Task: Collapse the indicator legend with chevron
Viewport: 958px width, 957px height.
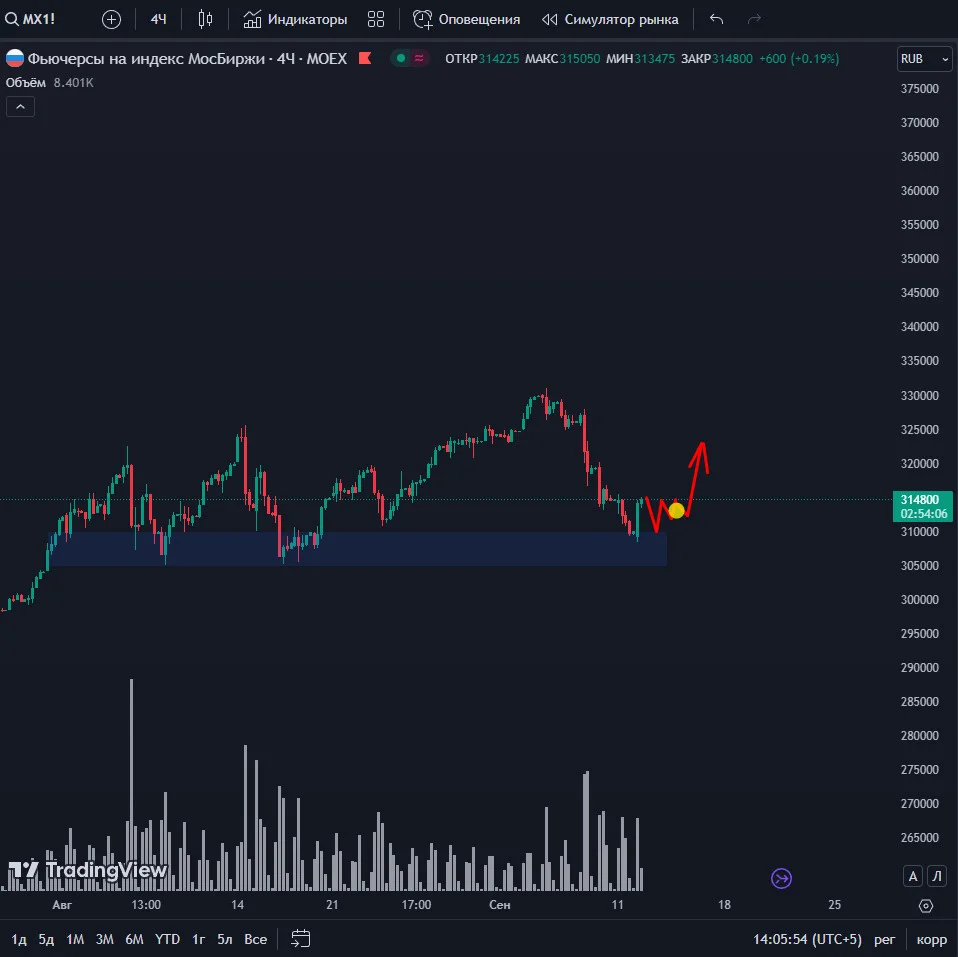Action: pyautogui.click(x=20, y=107)
